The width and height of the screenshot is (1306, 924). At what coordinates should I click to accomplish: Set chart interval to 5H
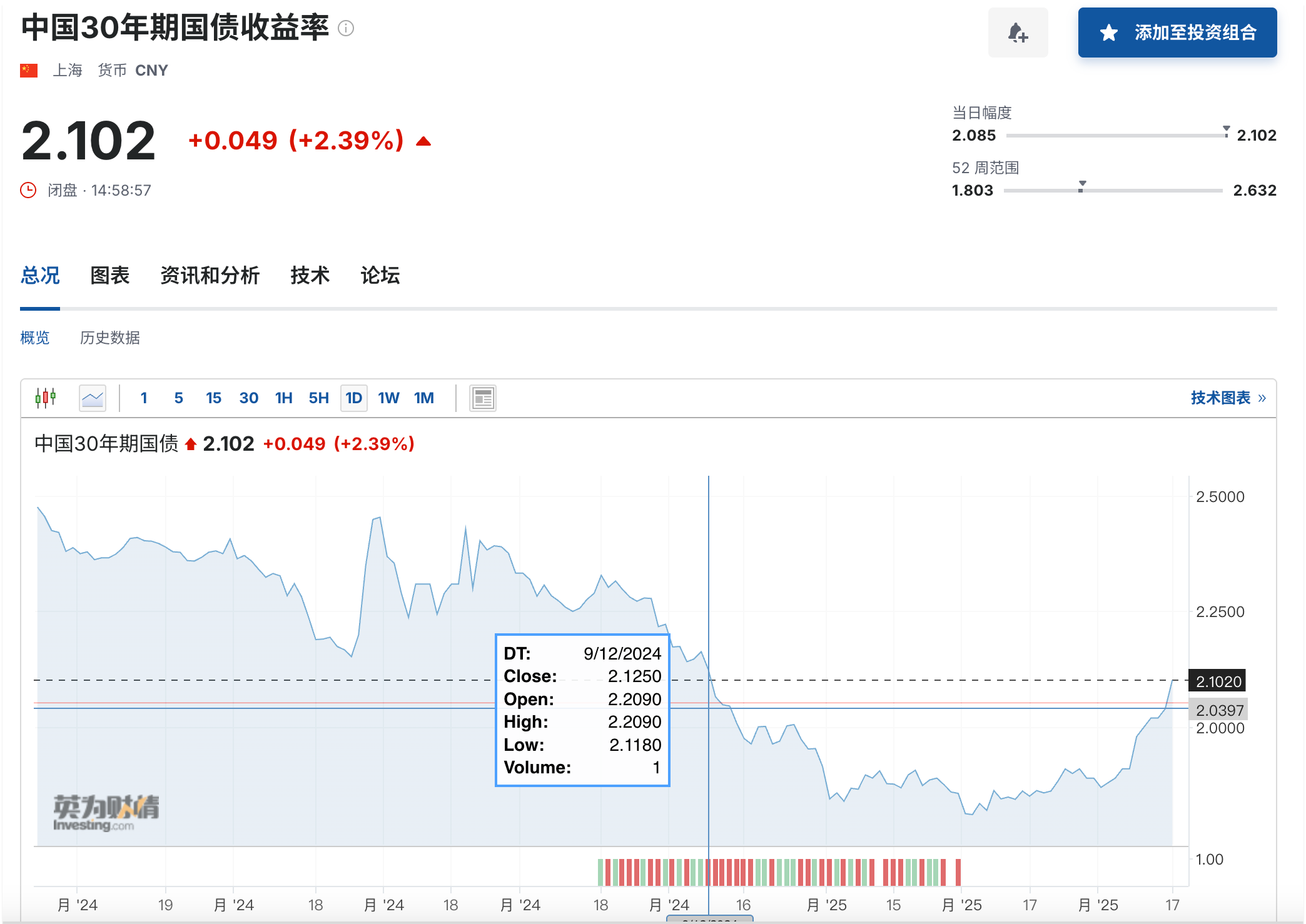pos(318,398)
